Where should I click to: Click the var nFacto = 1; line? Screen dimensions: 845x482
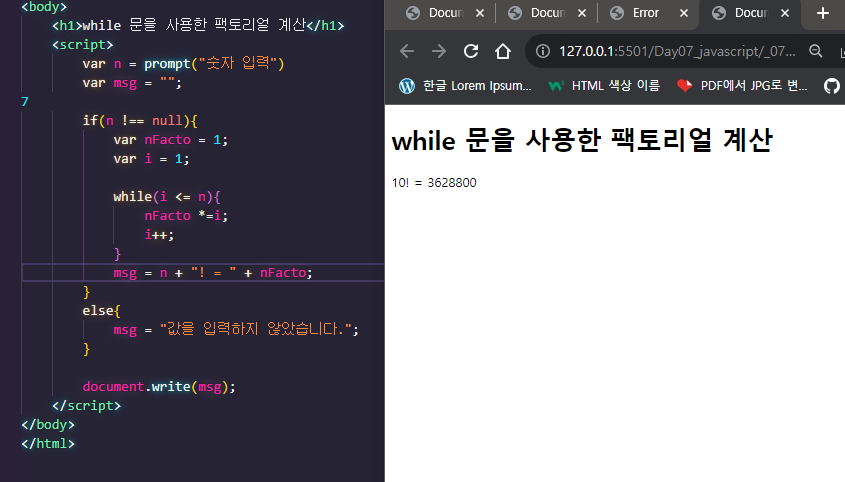pos(171,140)
